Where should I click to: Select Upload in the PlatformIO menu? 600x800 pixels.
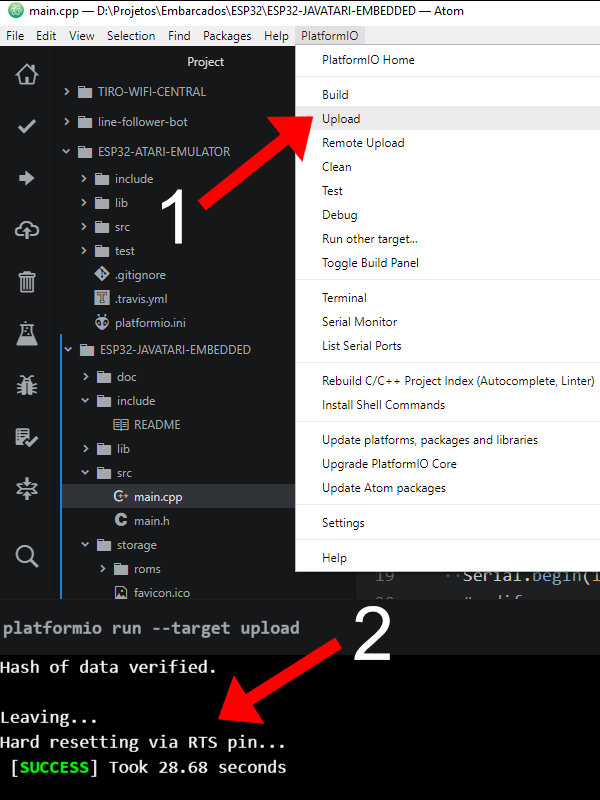341,119
